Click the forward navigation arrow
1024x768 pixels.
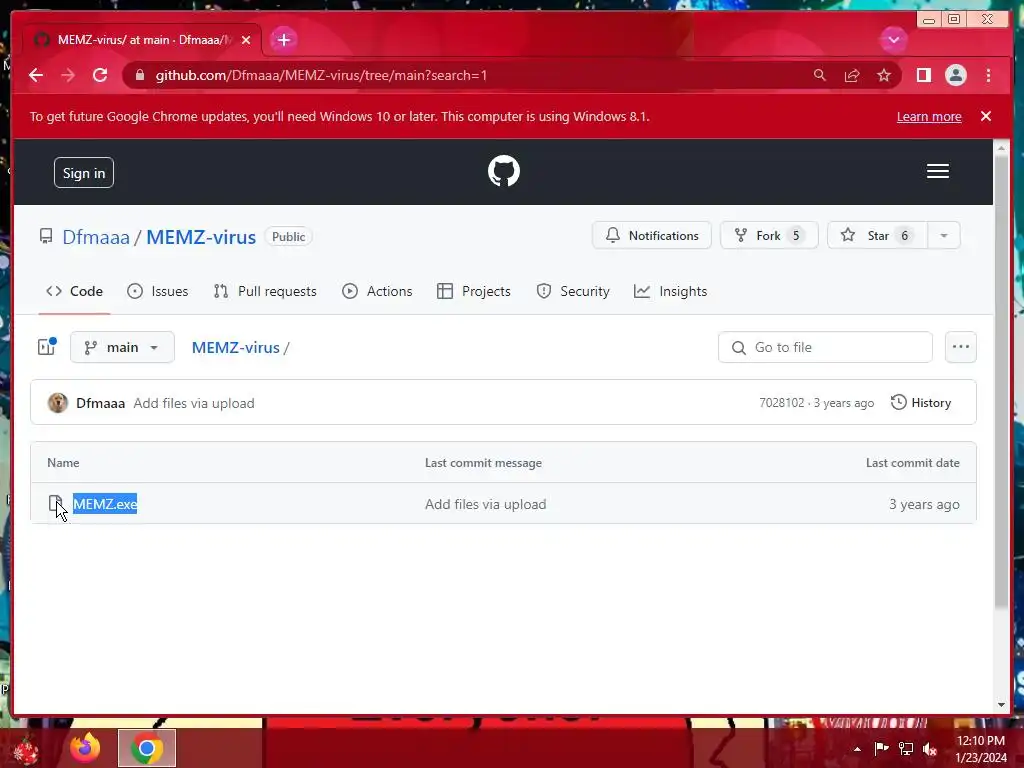tap(68, 75)
